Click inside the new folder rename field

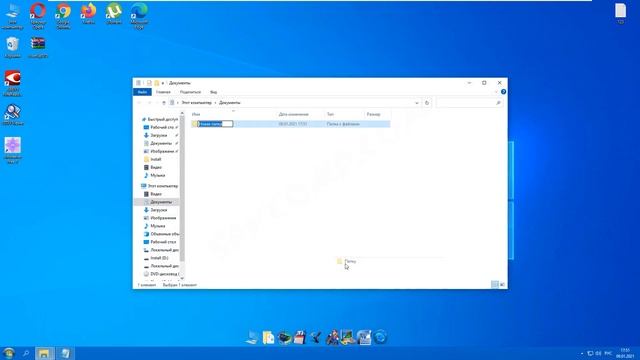point(216,124)
